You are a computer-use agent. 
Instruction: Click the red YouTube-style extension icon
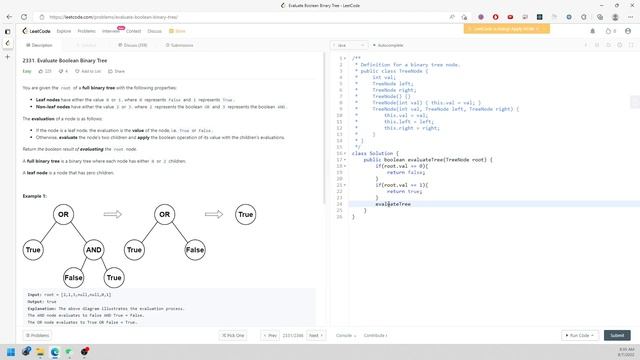(x=510, y=17)
